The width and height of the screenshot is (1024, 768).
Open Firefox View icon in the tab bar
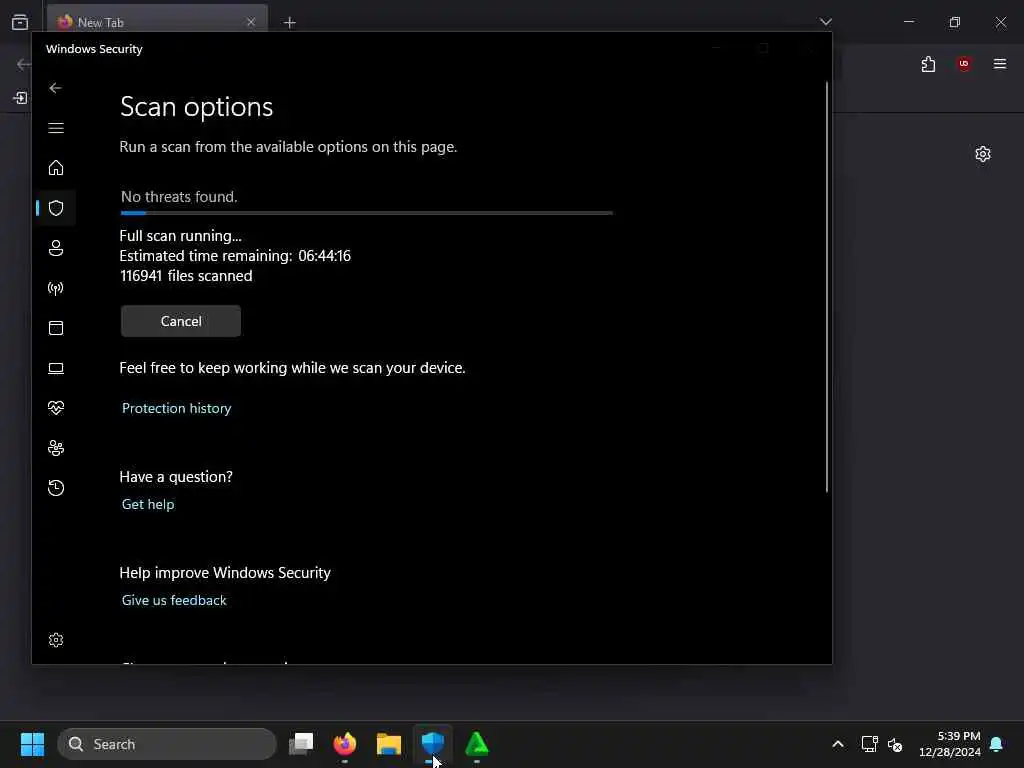[20, 22]
